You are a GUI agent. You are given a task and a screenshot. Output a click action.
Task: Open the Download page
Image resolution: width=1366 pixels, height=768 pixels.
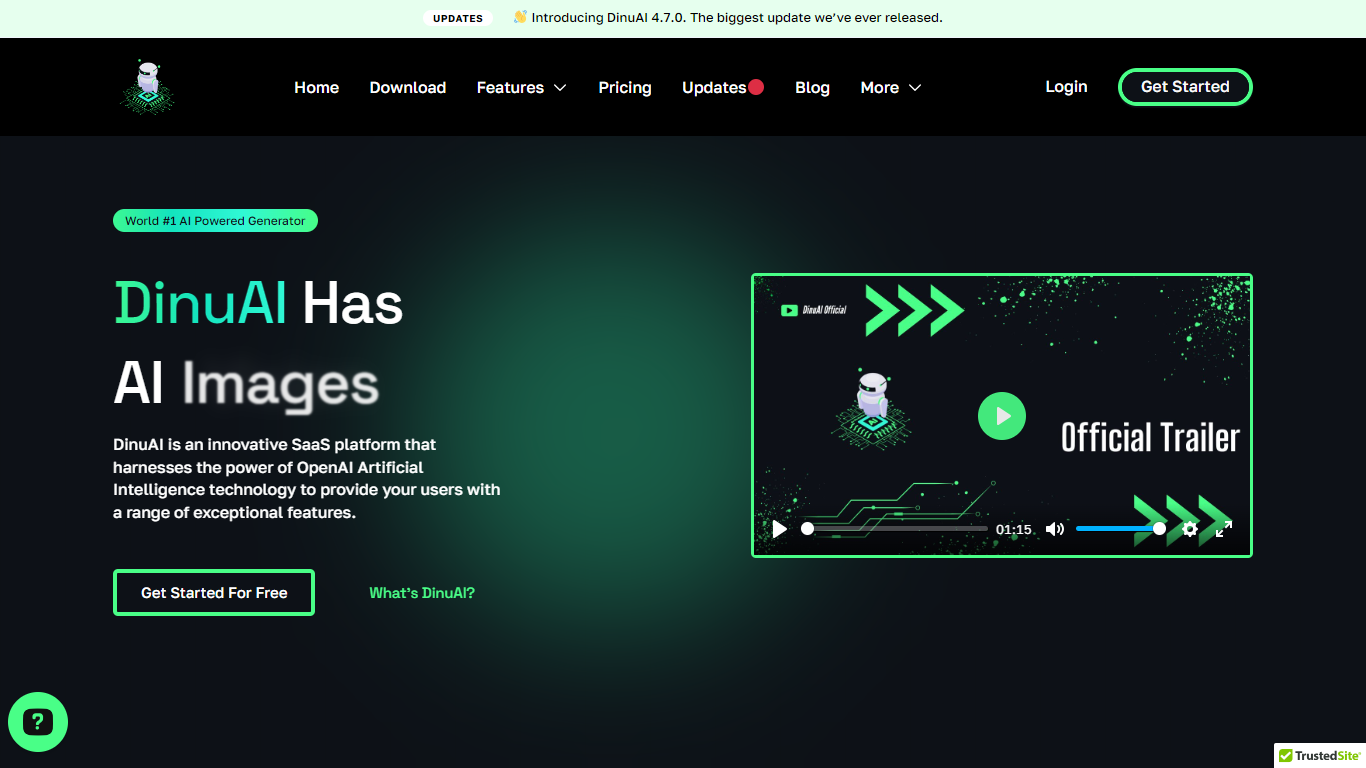click(408, 88)
